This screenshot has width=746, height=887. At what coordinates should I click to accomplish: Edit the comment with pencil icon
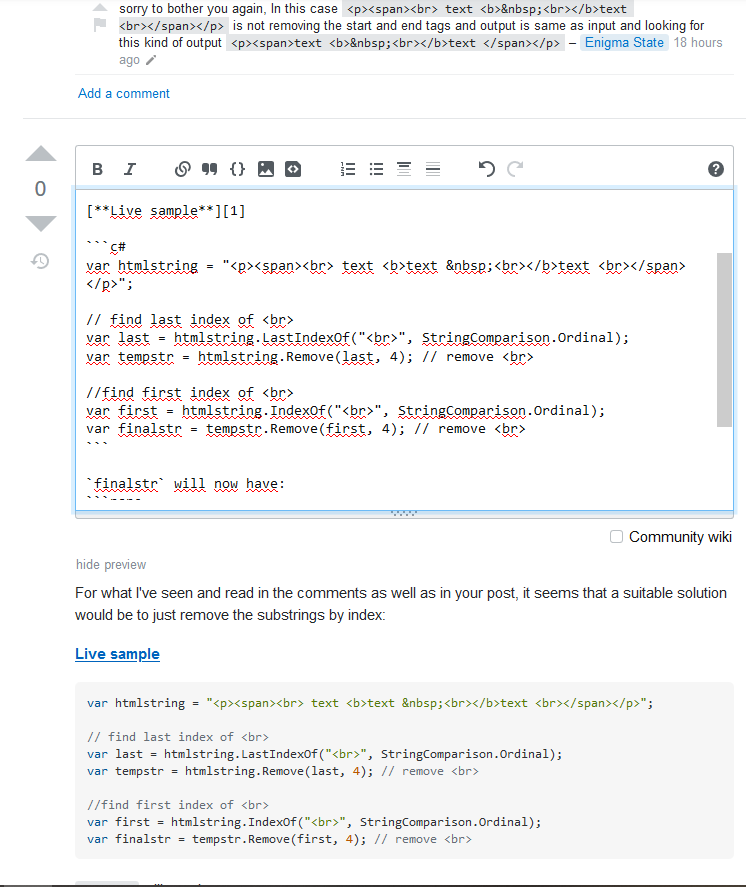click(151, 60)
